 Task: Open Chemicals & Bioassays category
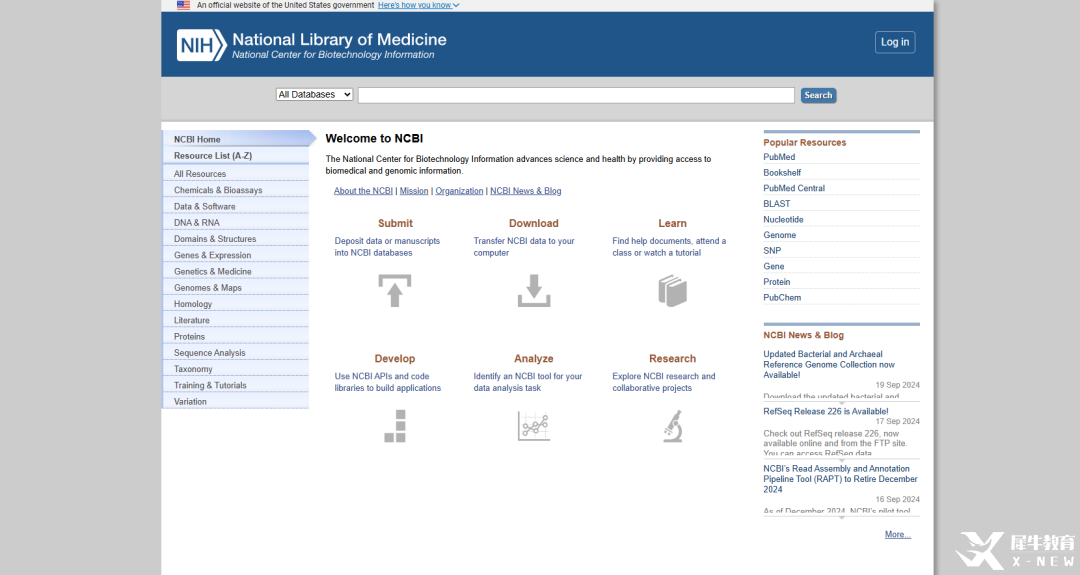point(236,190)
